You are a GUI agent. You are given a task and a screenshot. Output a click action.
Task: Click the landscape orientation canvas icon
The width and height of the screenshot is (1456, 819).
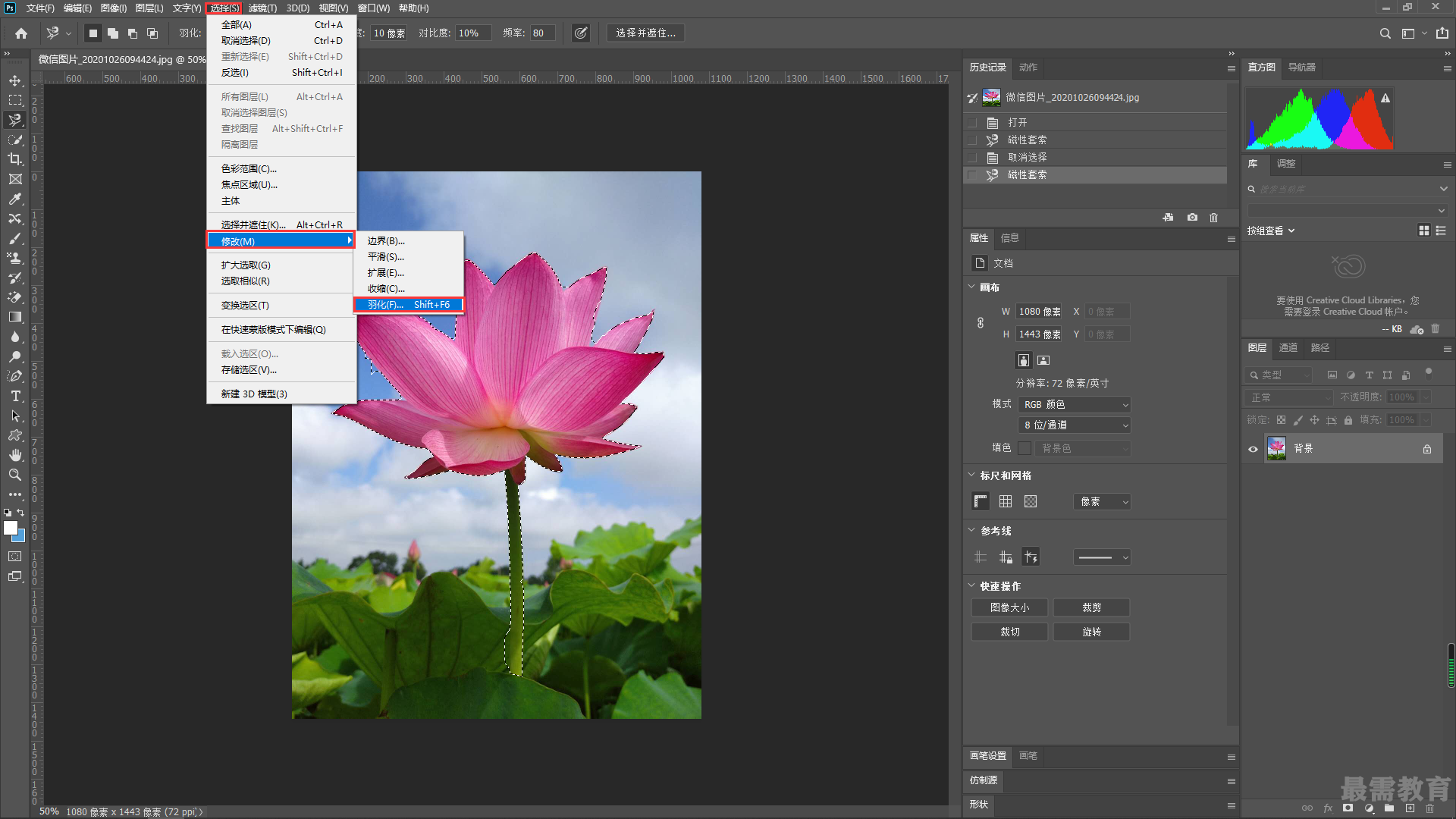pyautogui.click(x=1044, y=360)
